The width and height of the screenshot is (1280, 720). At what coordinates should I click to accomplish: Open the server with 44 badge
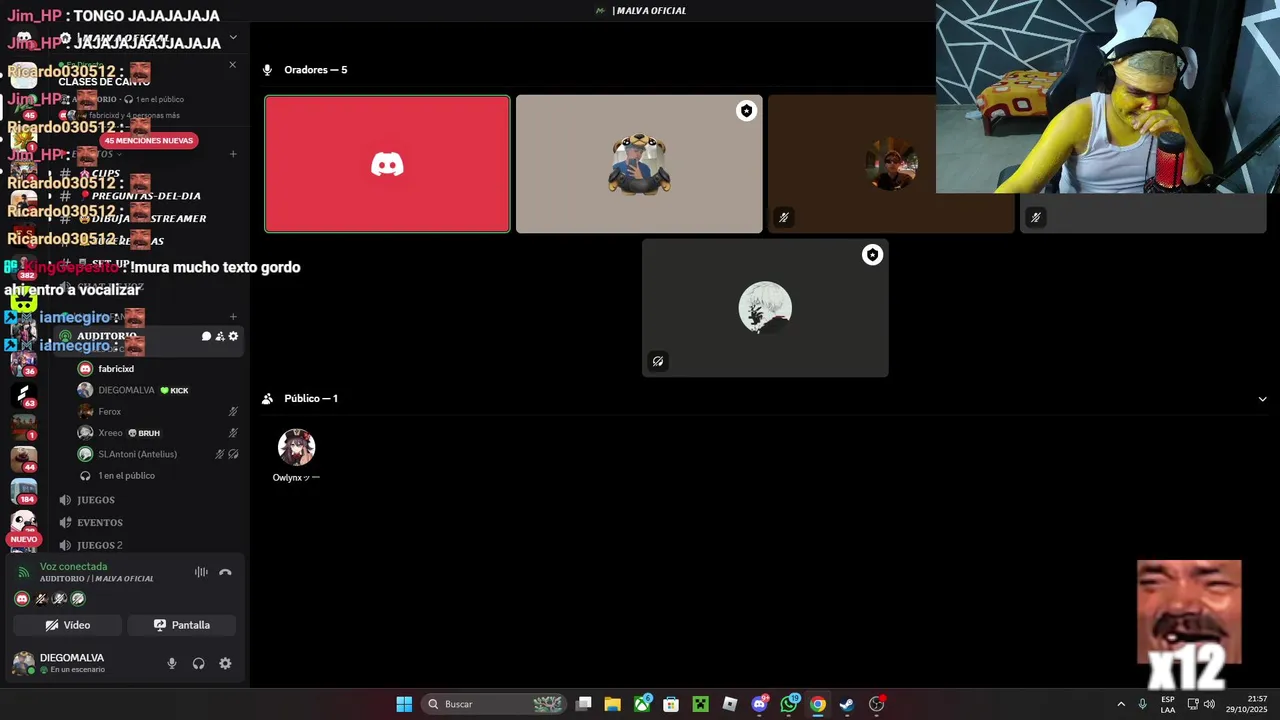click(x=23, y=458)
